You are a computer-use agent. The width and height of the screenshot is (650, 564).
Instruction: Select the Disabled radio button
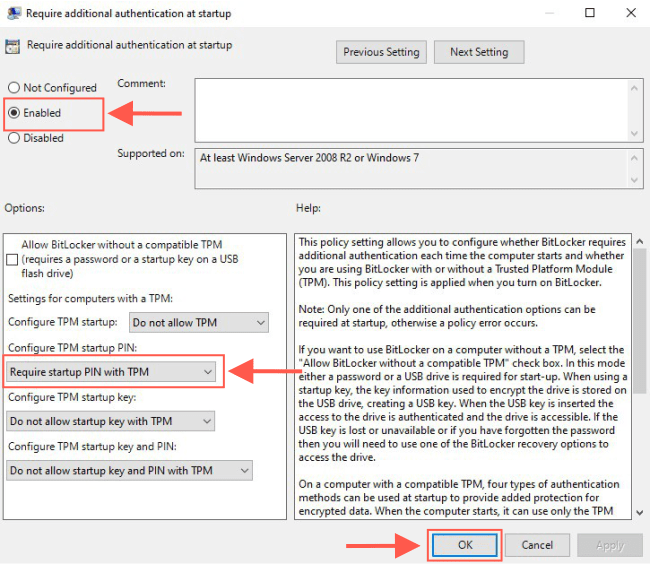[14, 138]
